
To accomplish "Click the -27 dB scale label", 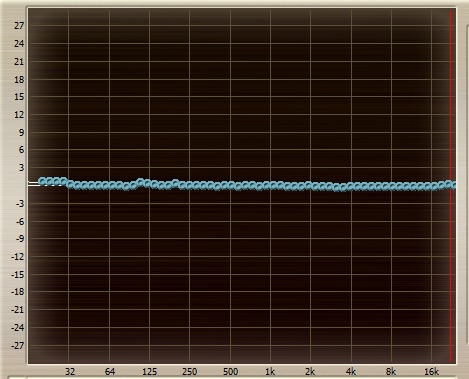I will pos(18,345).
